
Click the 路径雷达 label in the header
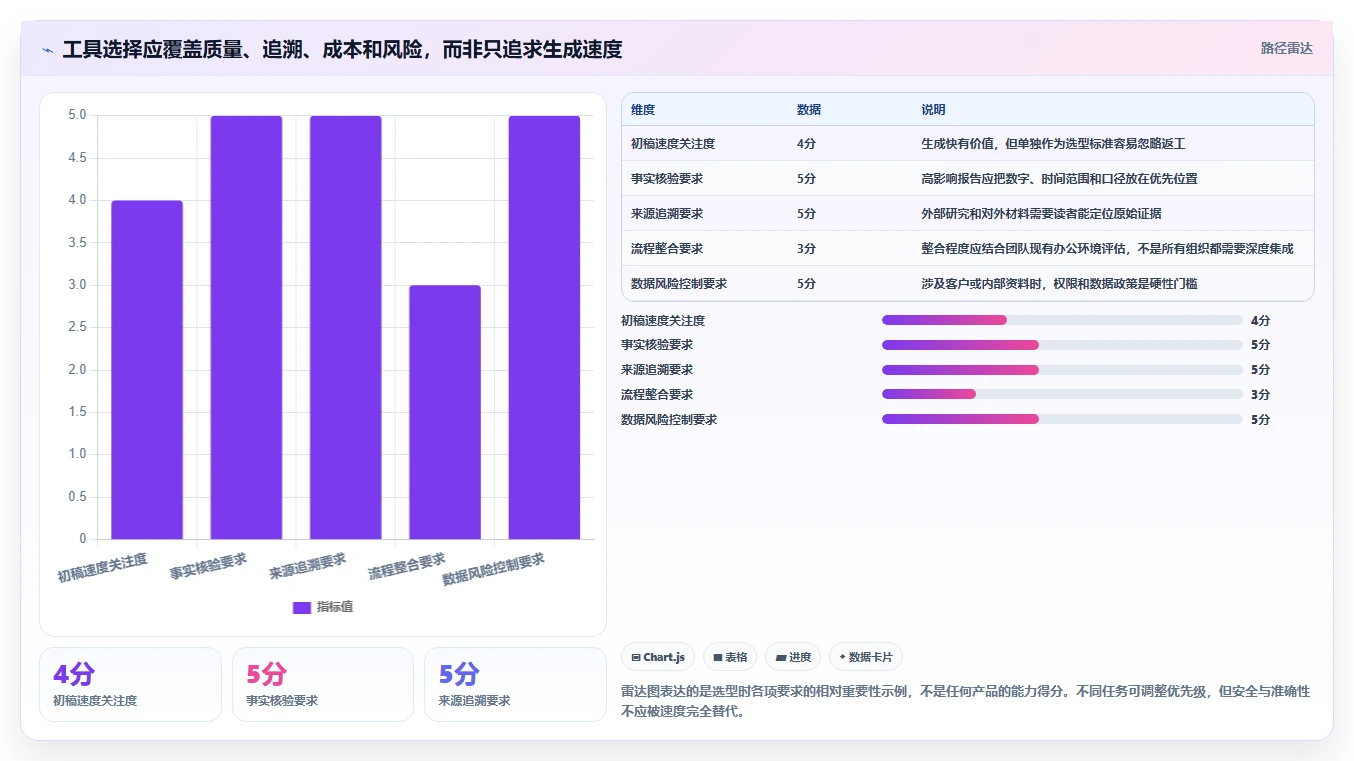point(1286,48)
